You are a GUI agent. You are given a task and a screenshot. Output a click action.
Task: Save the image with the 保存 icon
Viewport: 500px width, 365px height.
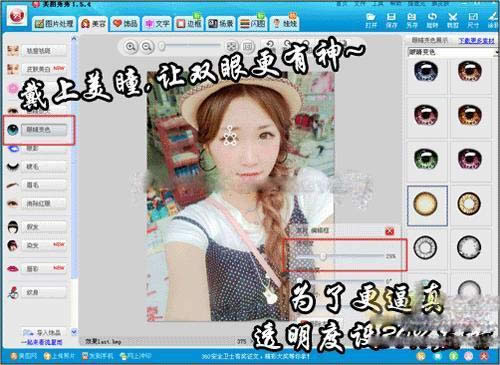(391, 20)
